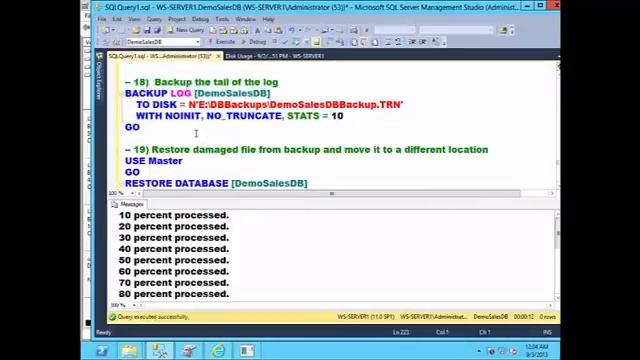Uncomment the selected lines

click(398, 42)
